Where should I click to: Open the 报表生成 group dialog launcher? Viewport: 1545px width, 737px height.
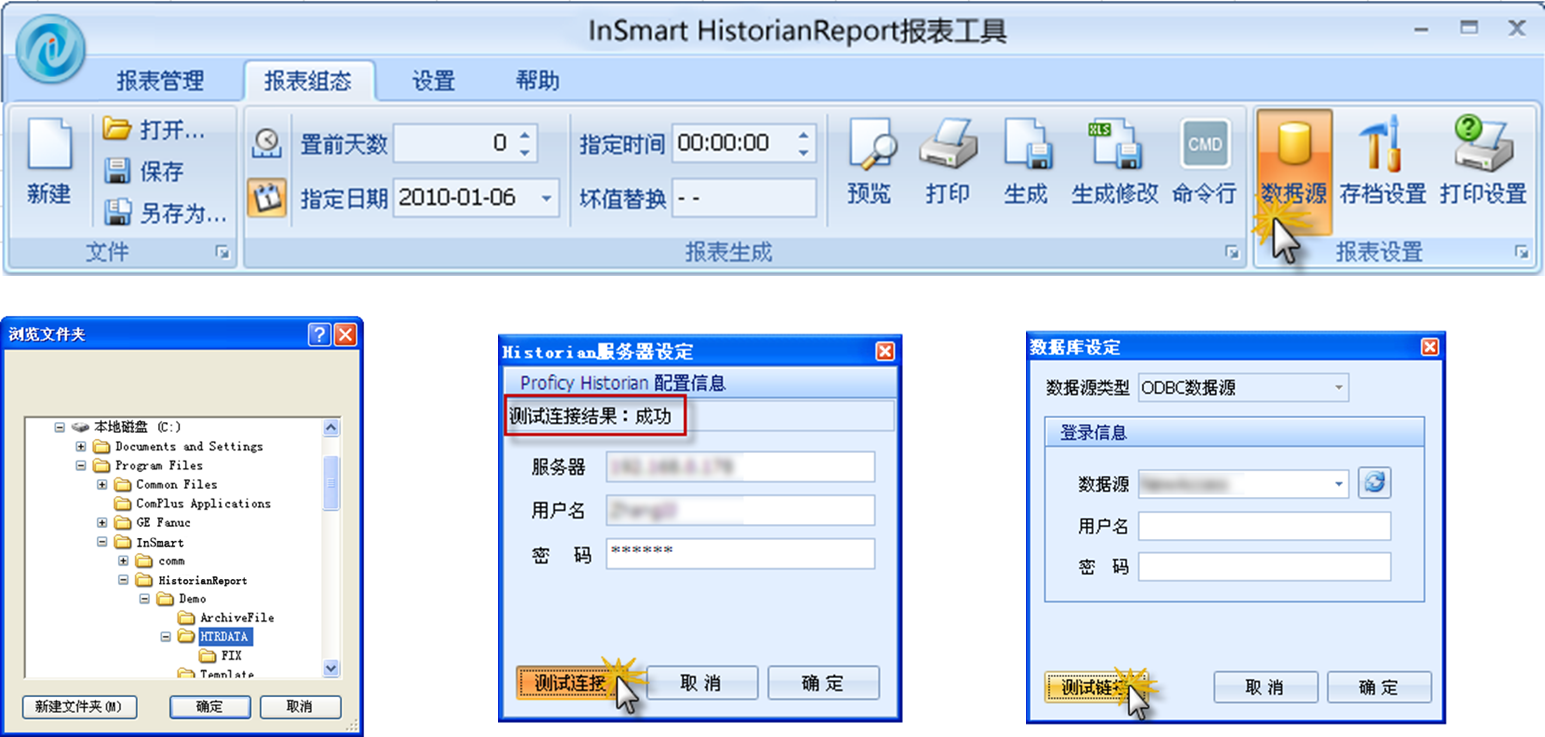tap(1232, 253)
